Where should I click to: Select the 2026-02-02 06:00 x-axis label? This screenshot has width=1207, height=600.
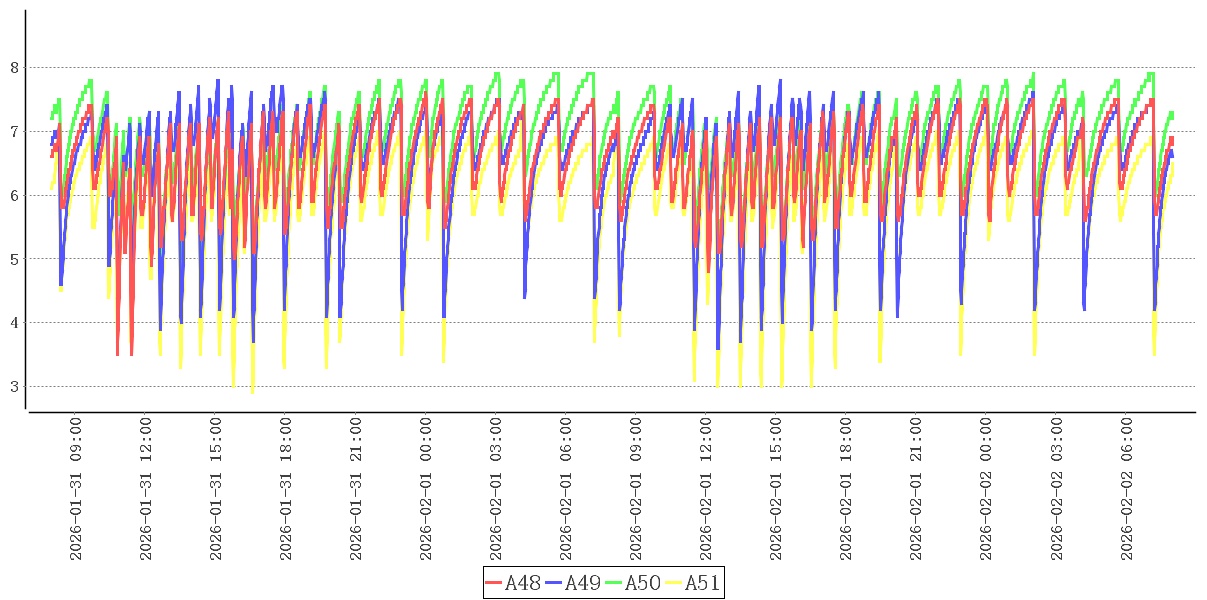pyautogui.click(x=1126, y=489)
